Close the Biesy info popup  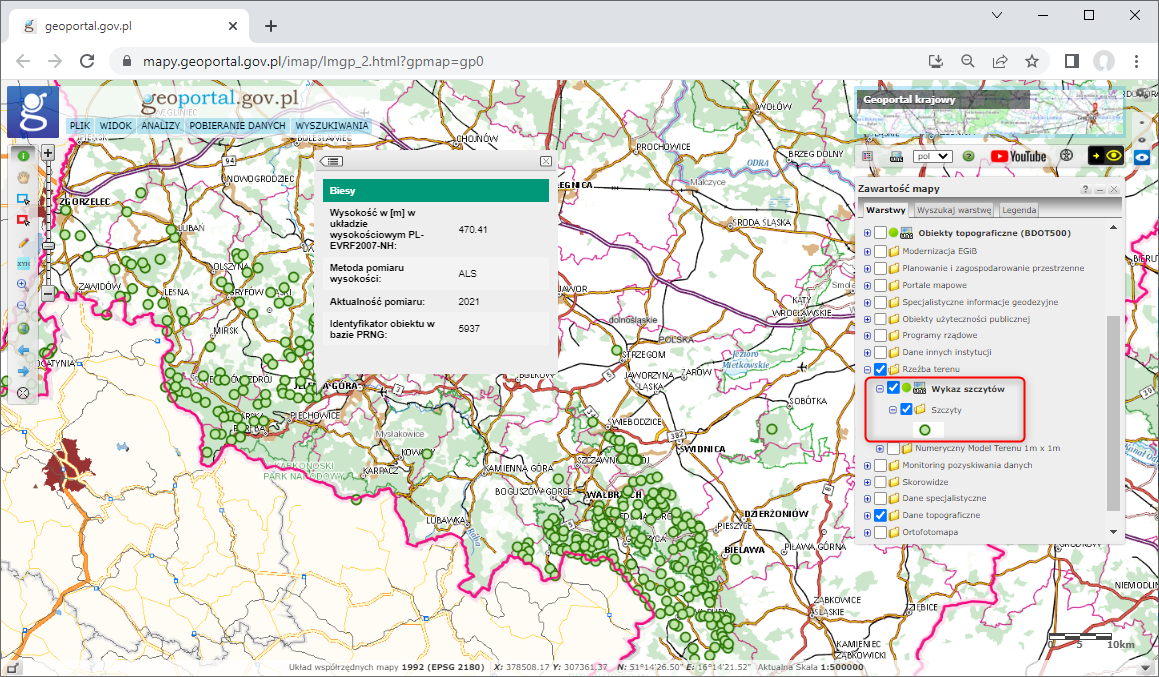click(x=545, y=161)
